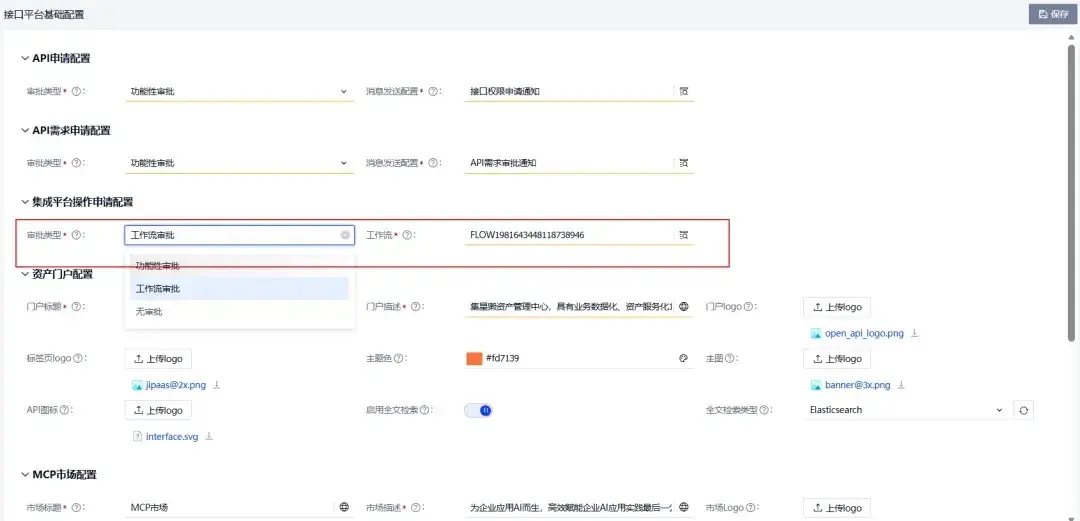
Task: Click the 保存 save button
Action: [1052, 14]
